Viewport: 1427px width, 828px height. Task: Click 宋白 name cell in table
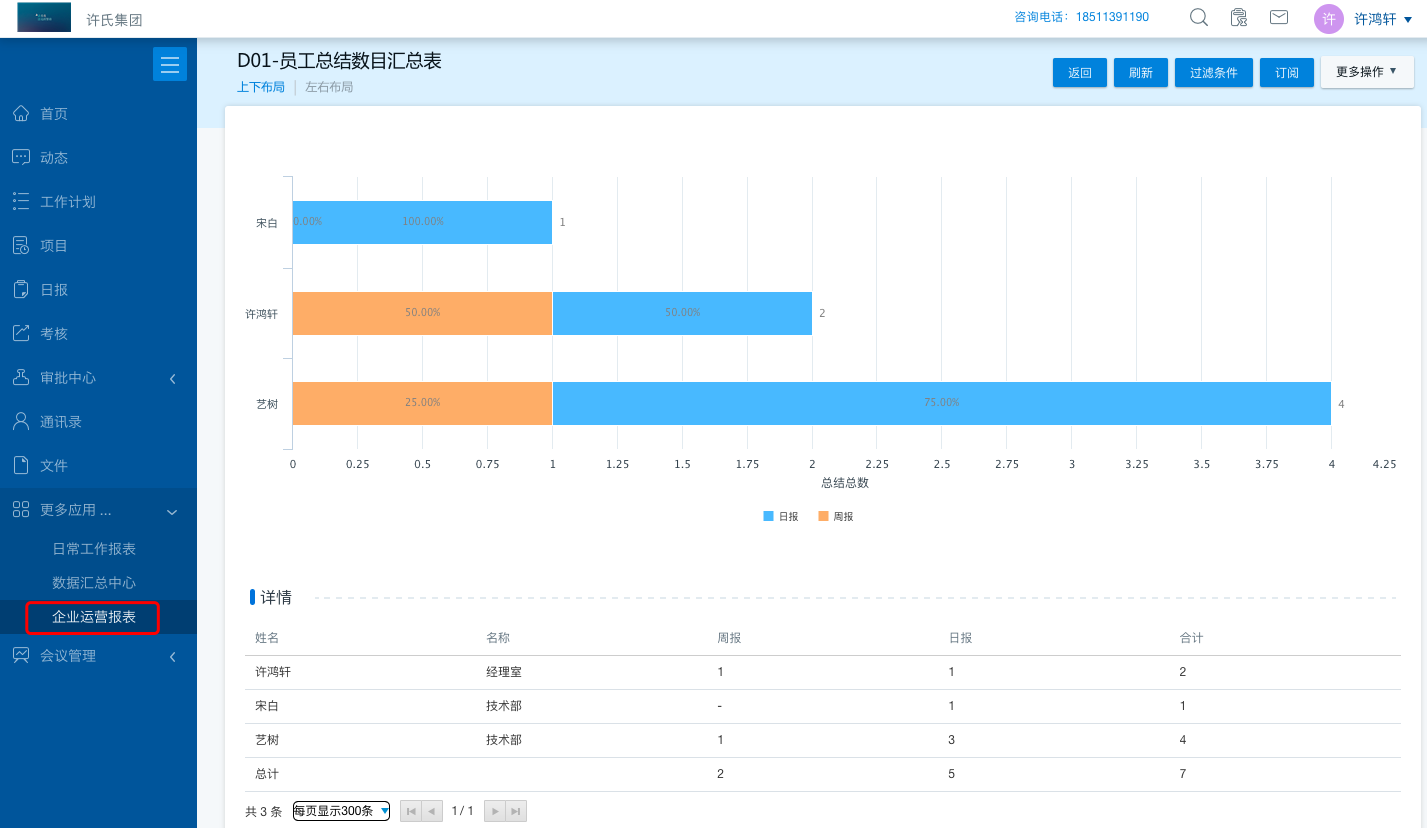click(x=267, y=706)
